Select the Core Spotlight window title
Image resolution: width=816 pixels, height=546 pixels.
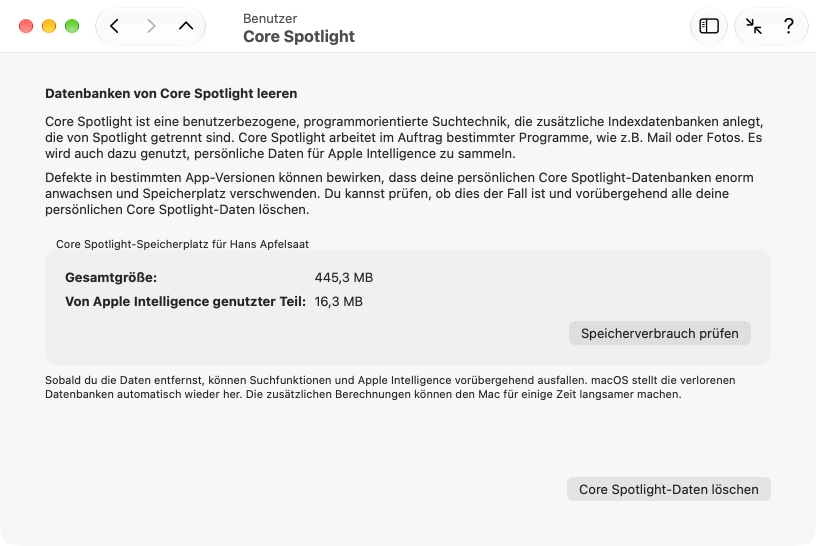[x=299, y=36]
